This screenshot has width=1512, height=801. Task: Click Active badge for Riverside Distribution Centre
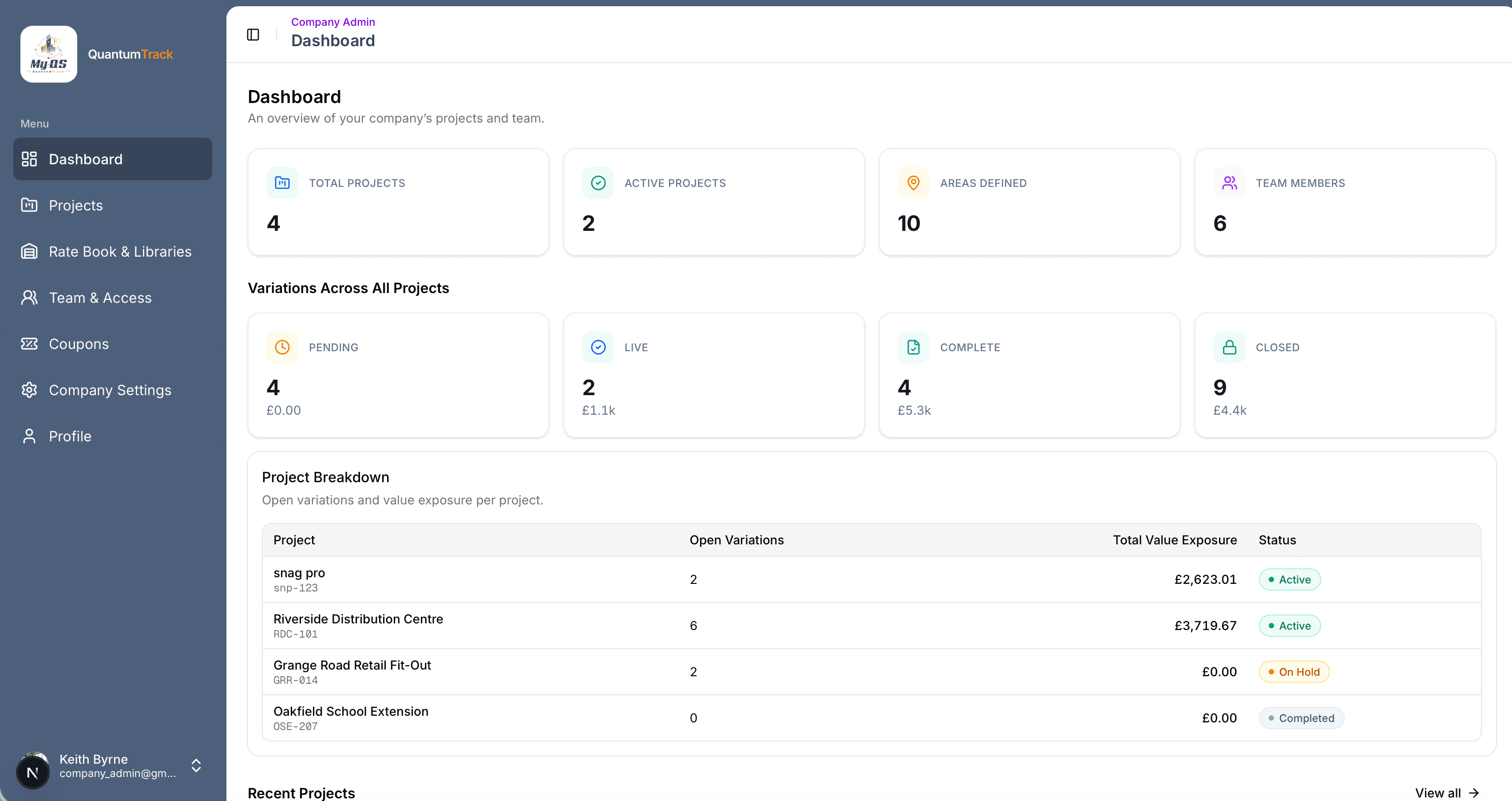coord(1290,626)
